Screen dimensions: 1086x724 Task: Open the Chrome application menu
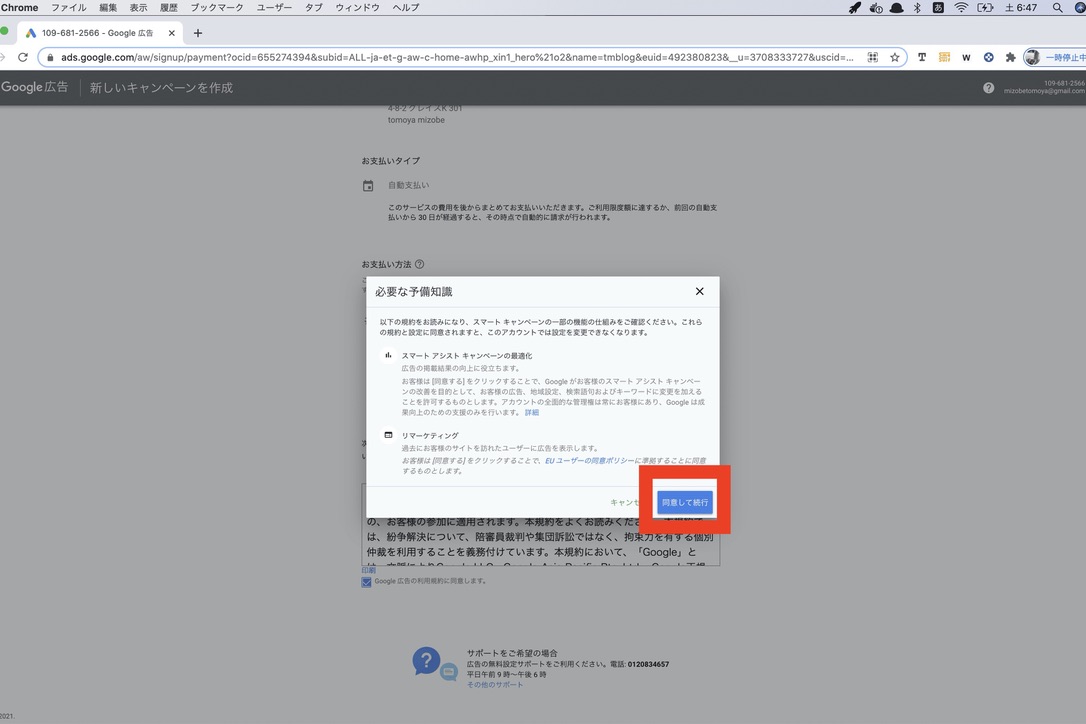(x=19, y=8)
